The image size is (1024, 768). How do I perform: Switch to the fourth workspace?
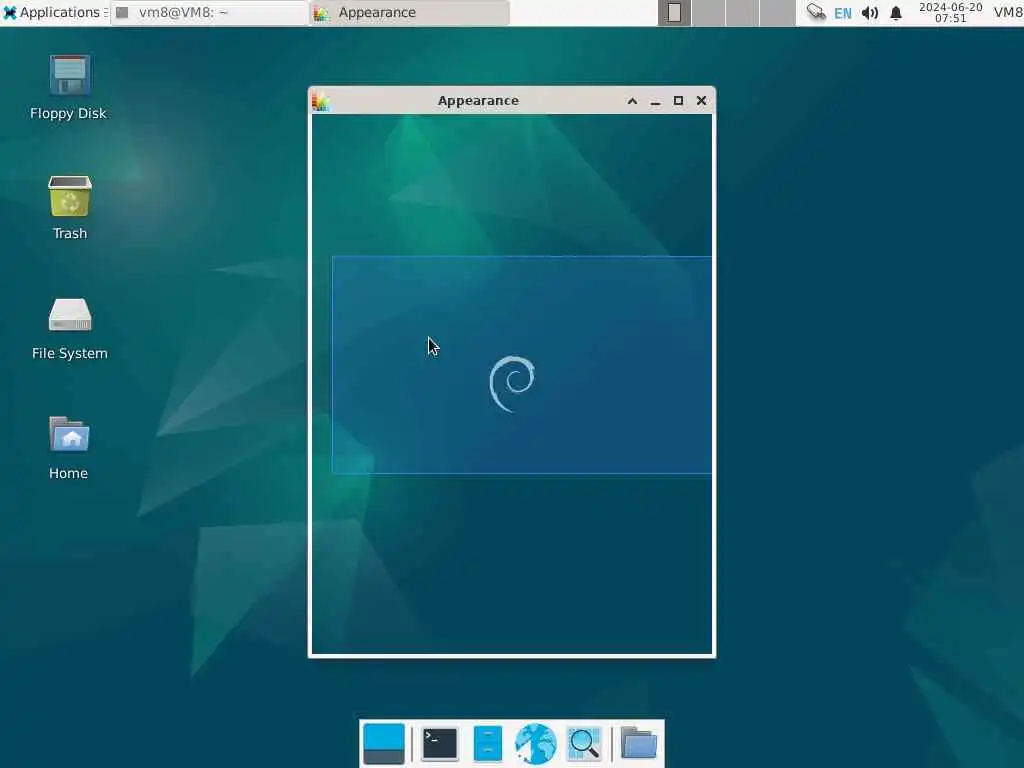point(777,12)
